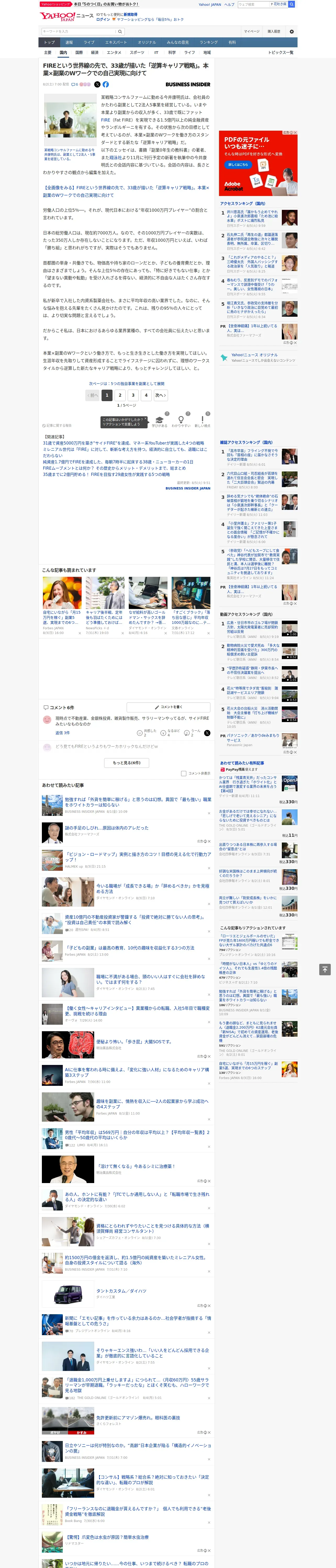Click 記事に関する報告 report icon
Viewport: 336px width, 1568px height.
[x=57, y=425]
